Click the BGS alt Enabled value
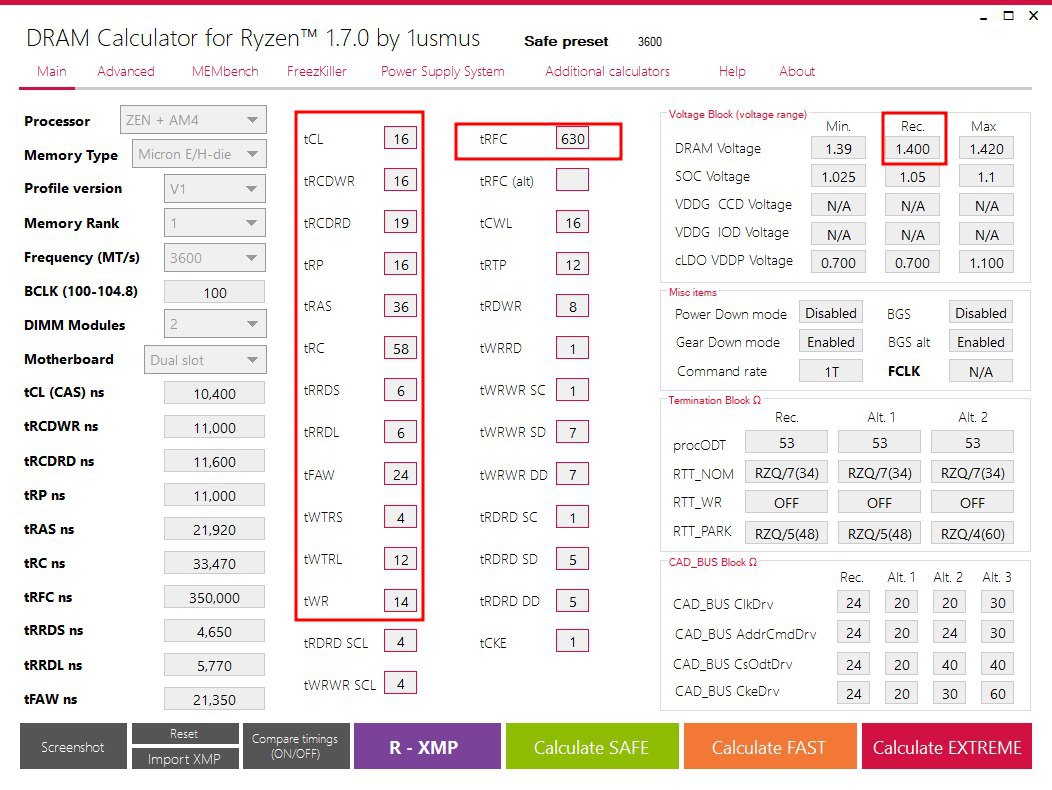The image size is (1052, 790). click(x=981, y=342)
